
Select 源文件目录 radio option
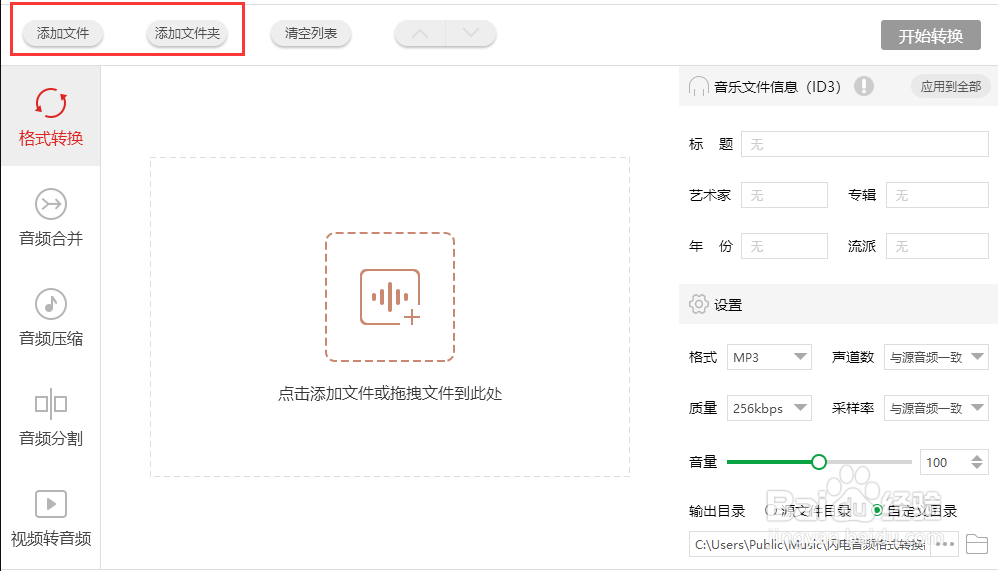click(772, 511)
